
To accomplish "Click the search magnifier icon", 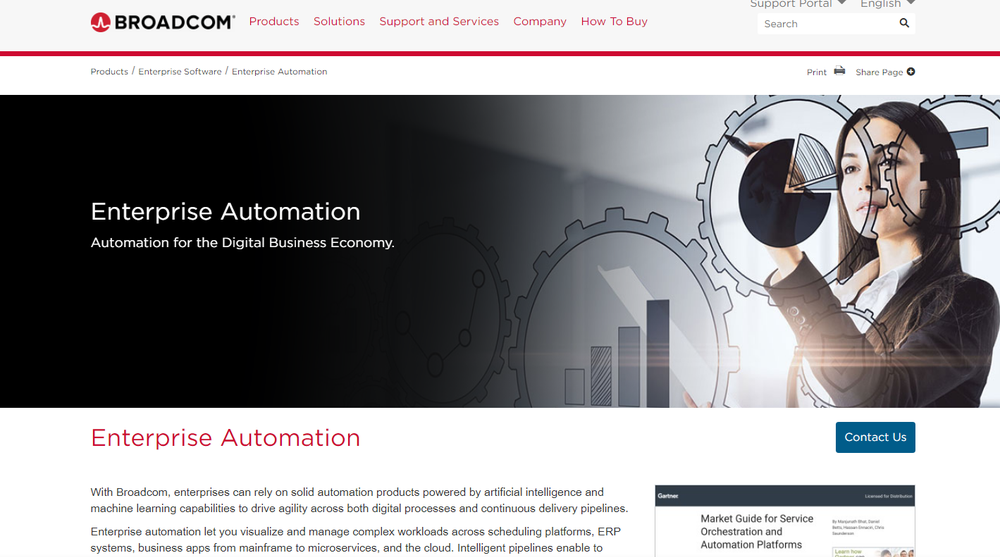I will (904, 24).
